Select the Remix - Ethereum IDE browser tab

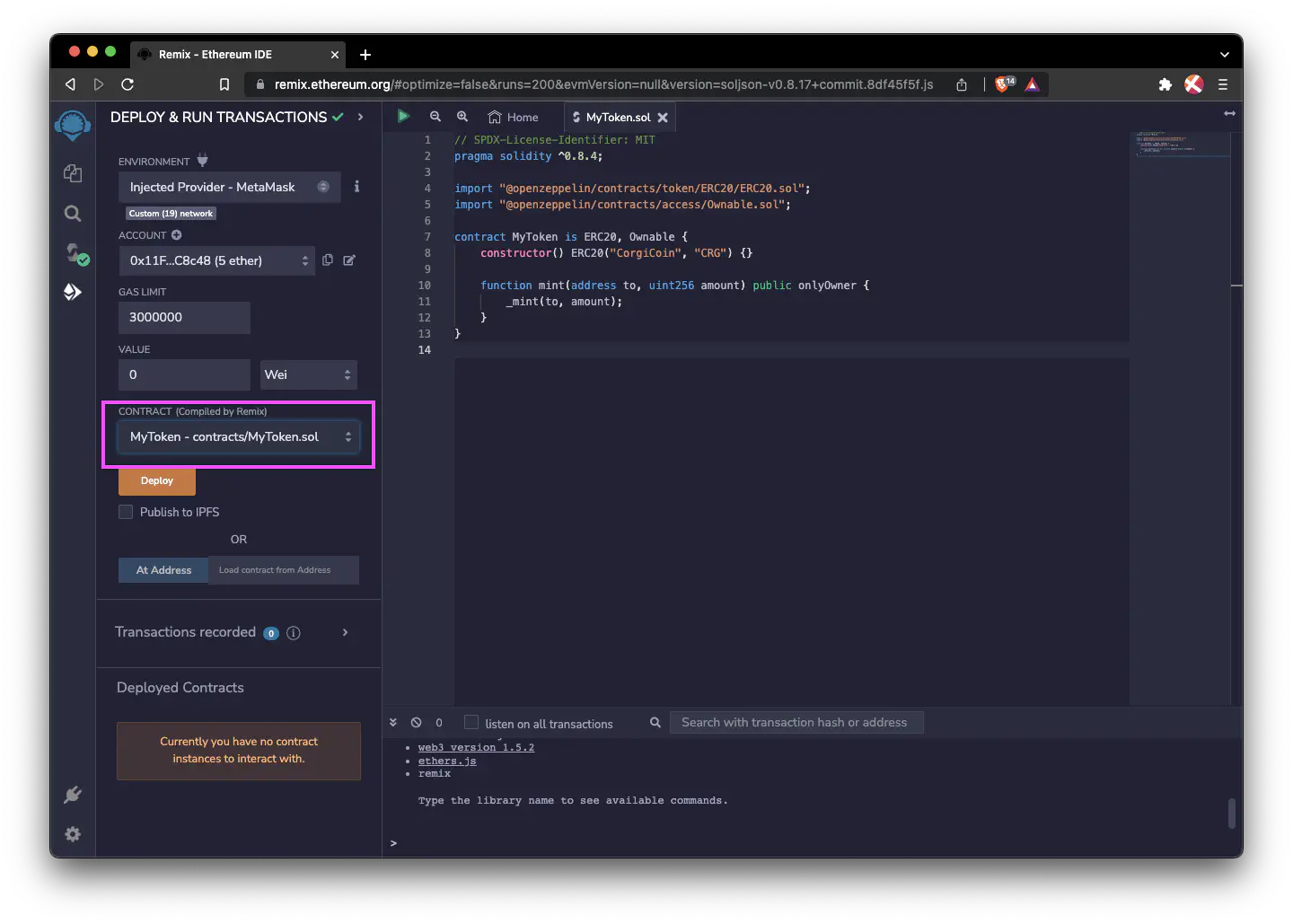[x=238, y=55]
